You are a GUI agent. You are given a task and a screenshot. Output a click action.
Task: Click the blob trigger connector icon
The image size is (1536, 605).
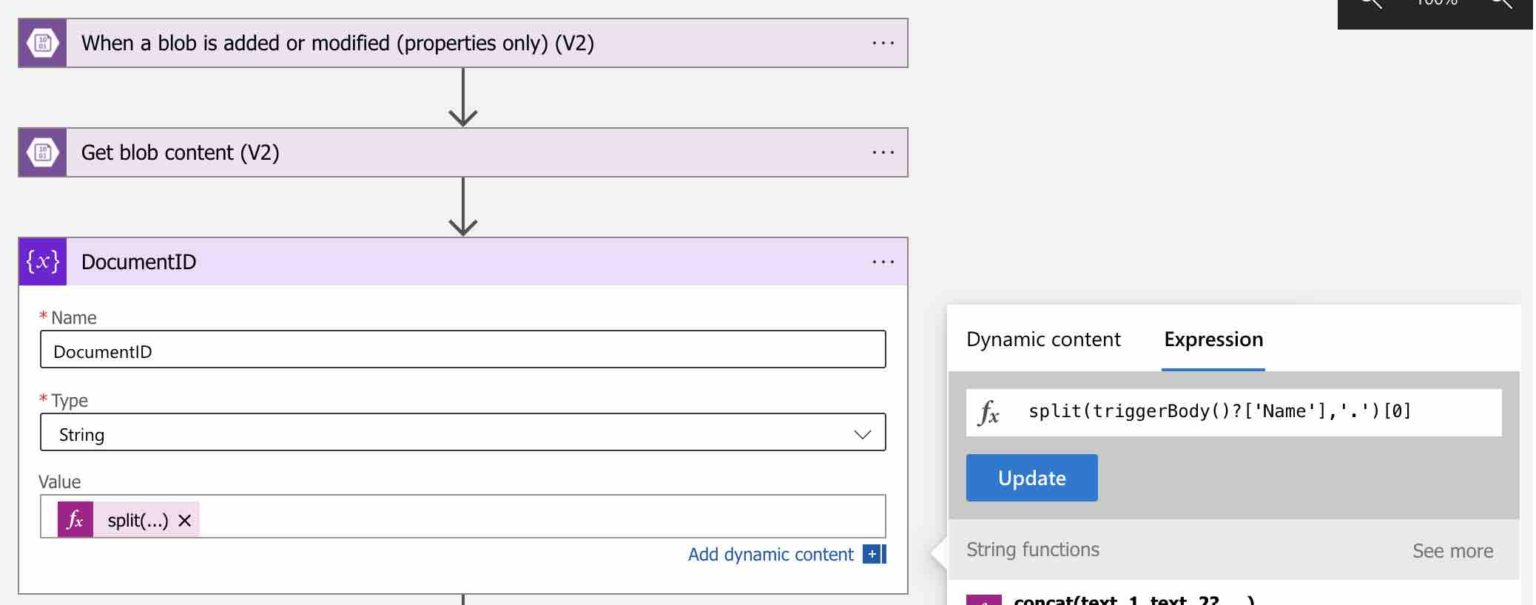pos(43,43)
